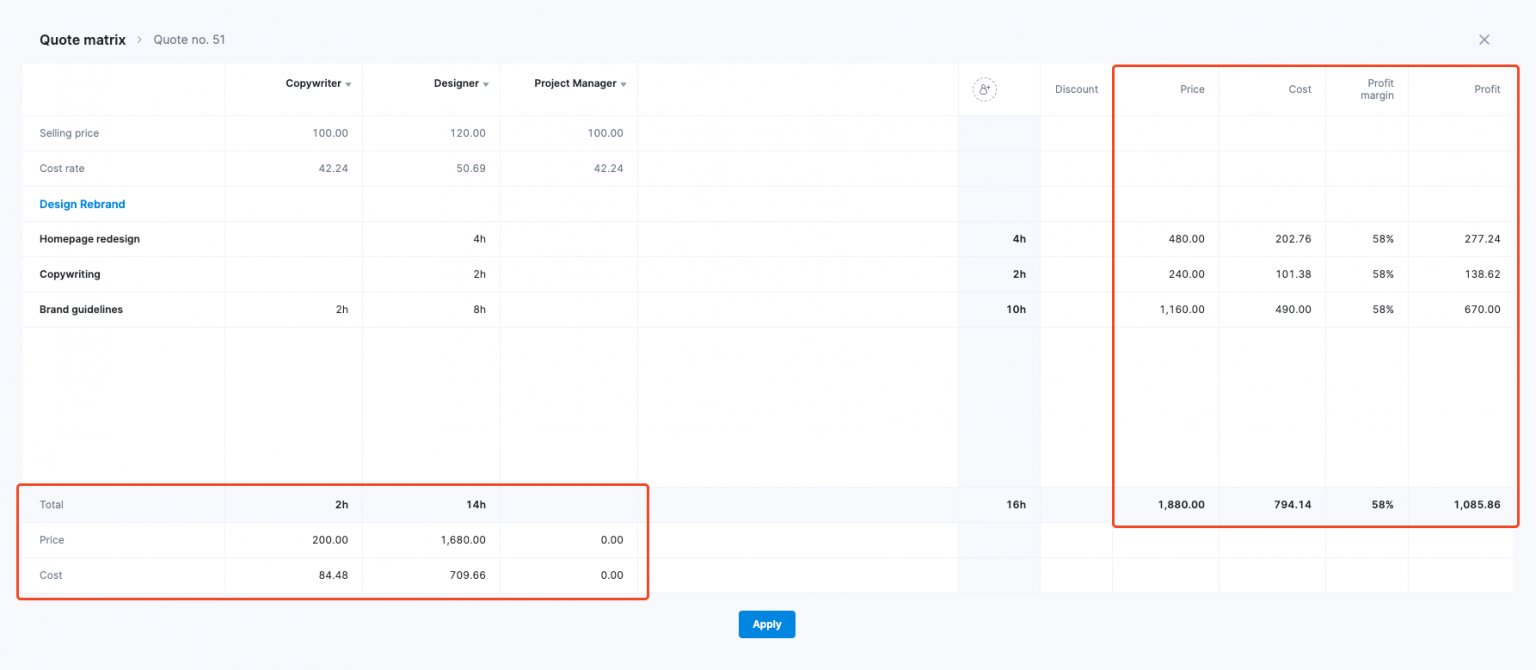Viewport: 1536px width, 670px height.
Task: Close the quote matrix view
Action: tap(1484, 39)
